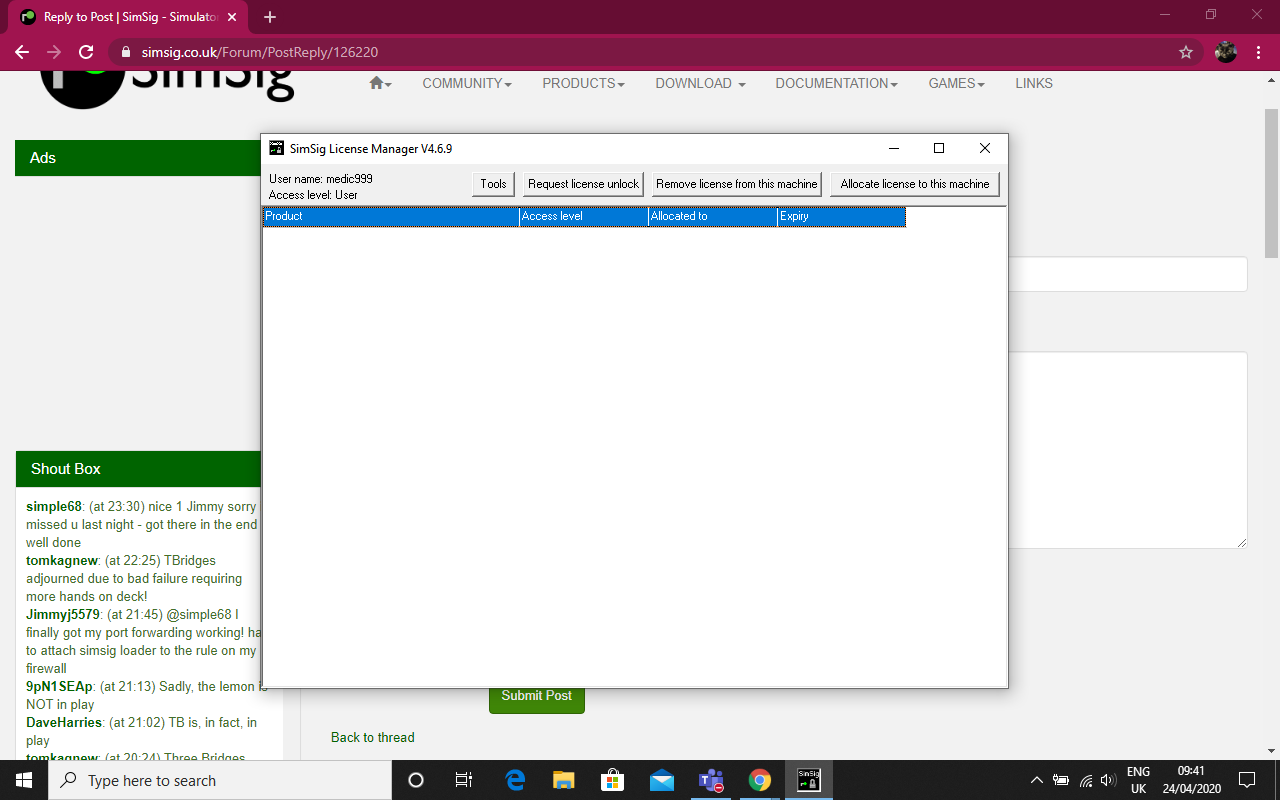Open the Windows notification center
This screenshot has width=1280, height=800.
tap(1247, 780)
